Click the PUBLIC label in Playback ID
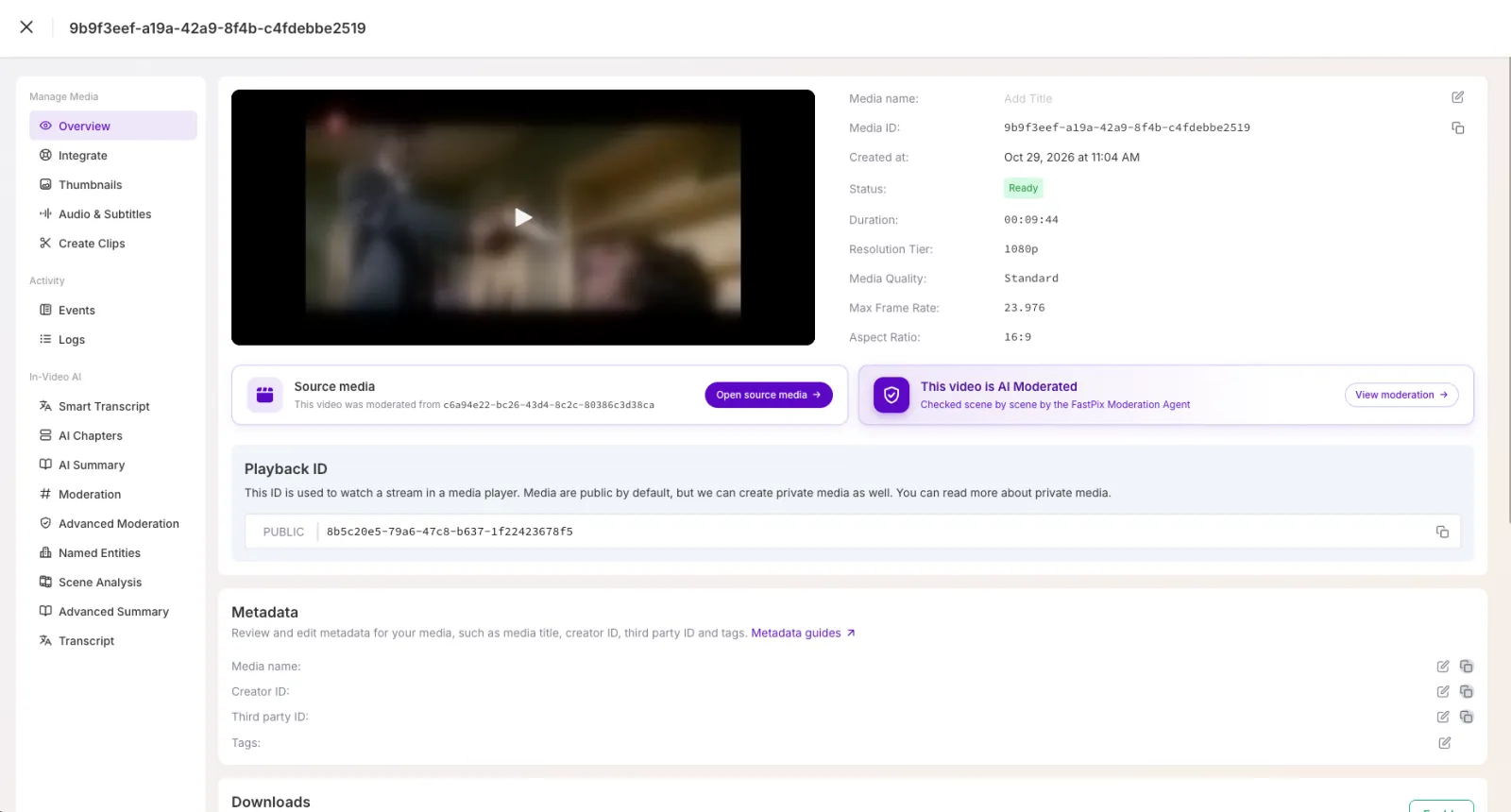The height and width of the screenshot is (812, 1511). pyautogui.click(x=283, y=532)
